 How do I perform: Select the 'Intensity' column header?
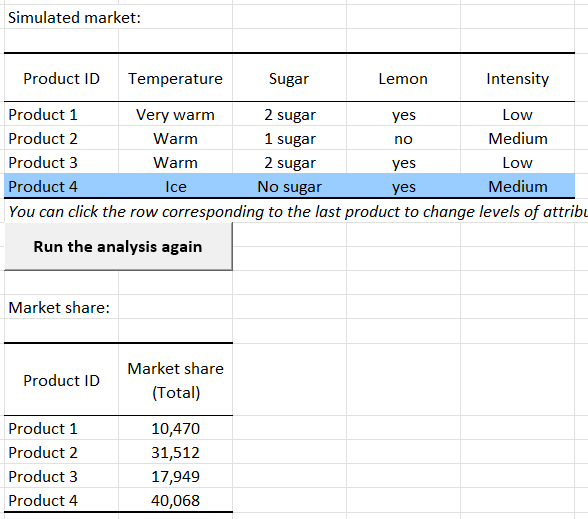click(x=518, y=79)
